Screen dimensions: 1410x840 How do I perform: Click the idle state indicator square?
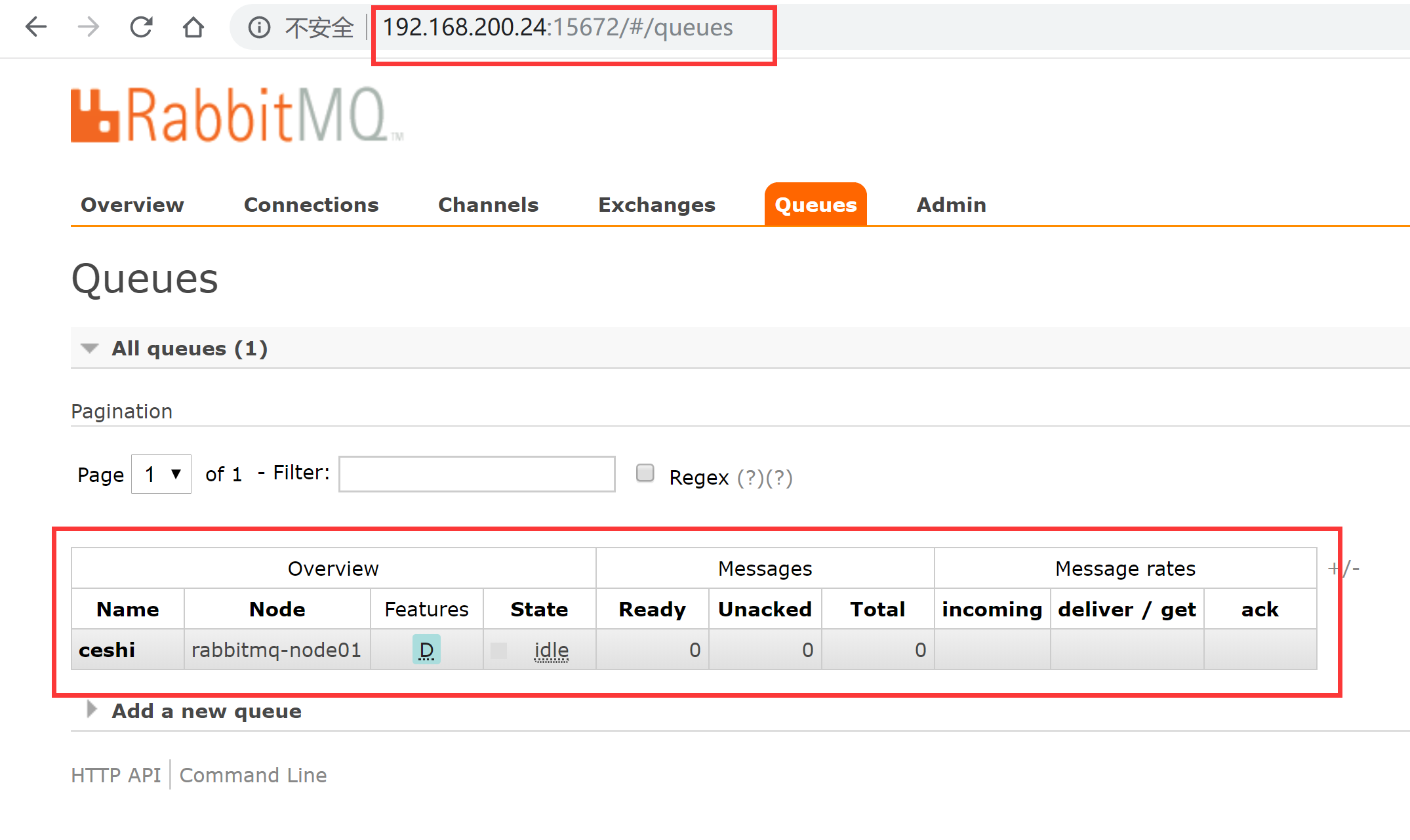pos(499,650)
